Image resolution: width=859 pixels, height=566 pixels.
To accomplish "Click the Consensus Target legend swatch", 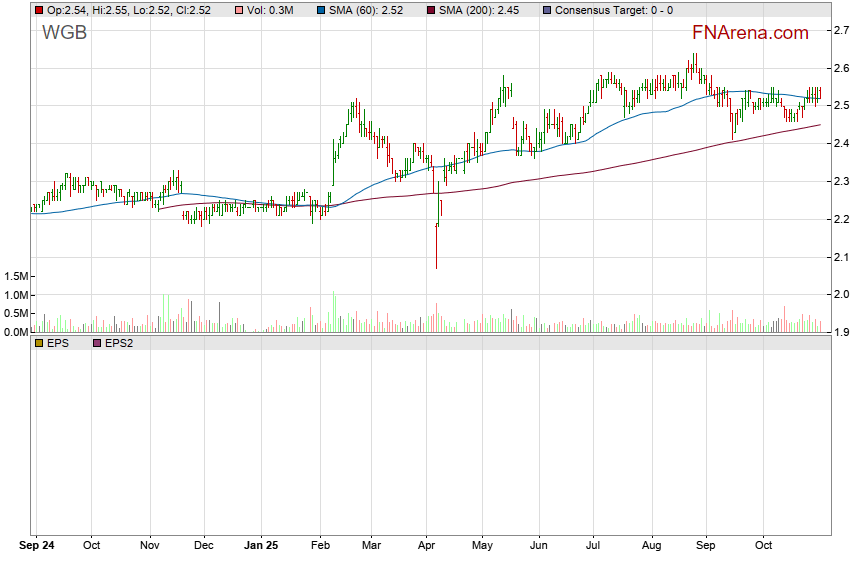I will (545, 10).
